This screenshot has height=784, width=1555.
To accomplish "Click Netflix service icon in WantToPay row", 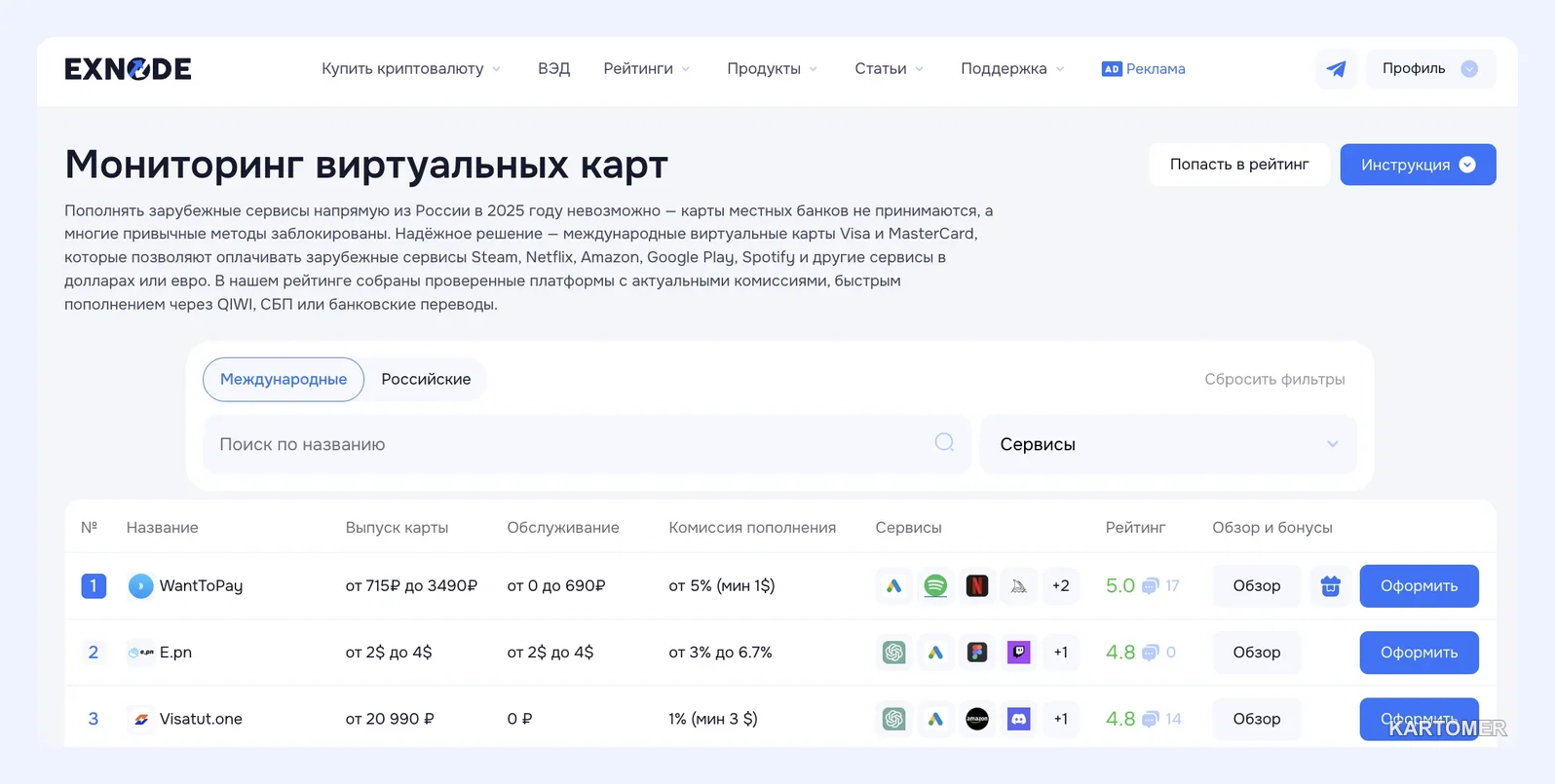I will 976,585.
